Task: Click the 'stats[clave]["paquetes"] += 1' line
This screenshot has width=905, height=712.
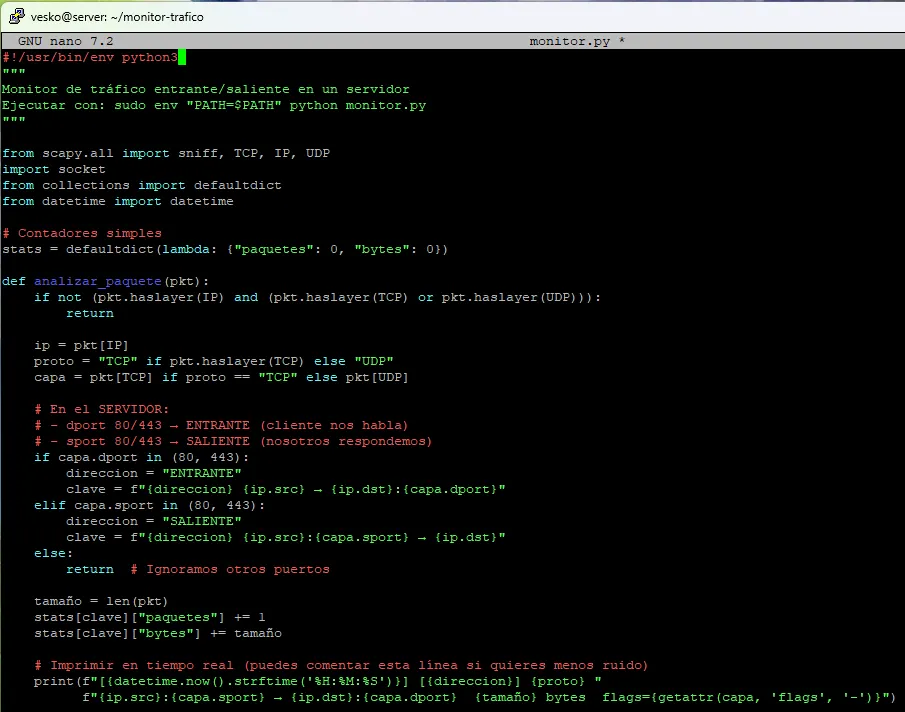Action: [x=149, y=617]
